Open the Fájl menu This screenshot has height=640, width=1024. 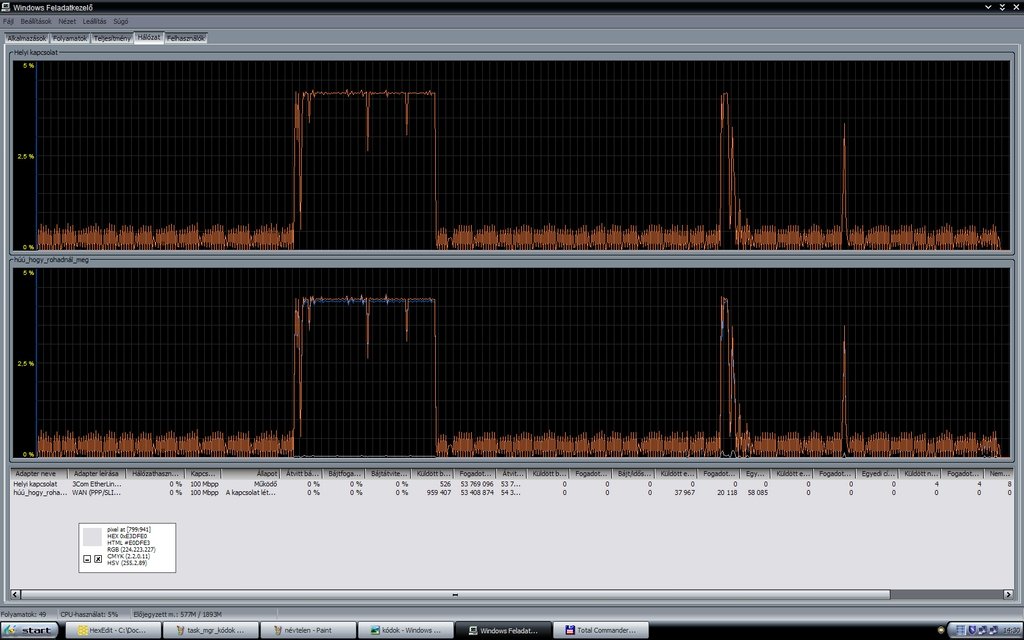point(8,22)
